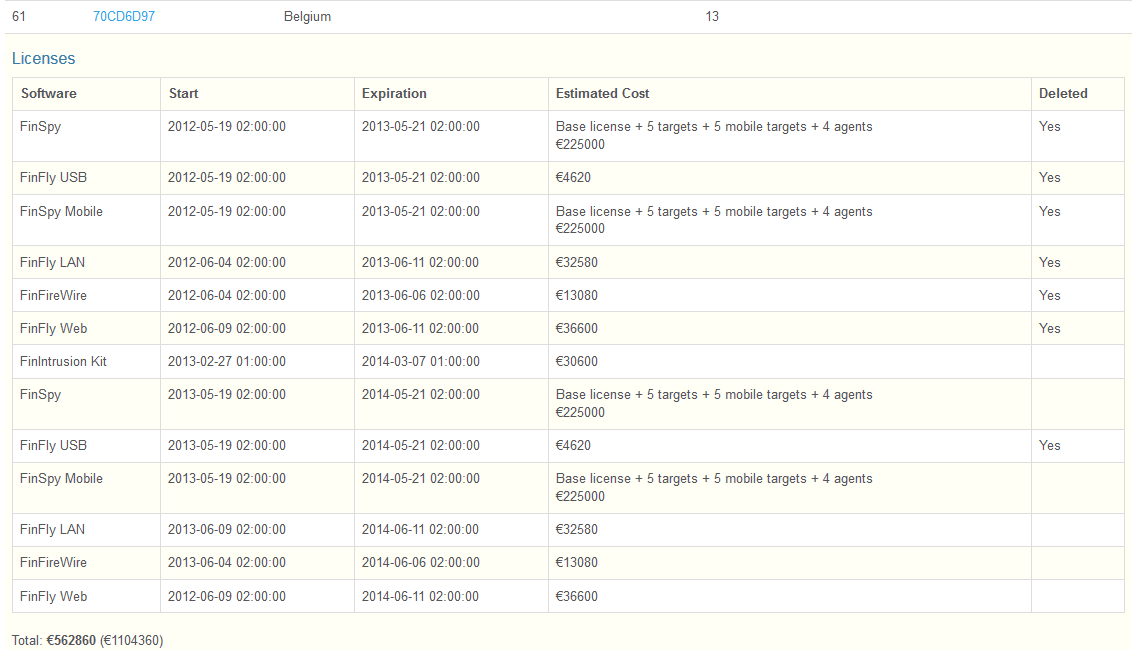The height and width of the screenshot is (650, 1140).
Task: Click FinFly Web in the row expiring 2013-06-11
Action: coord(53,329)
